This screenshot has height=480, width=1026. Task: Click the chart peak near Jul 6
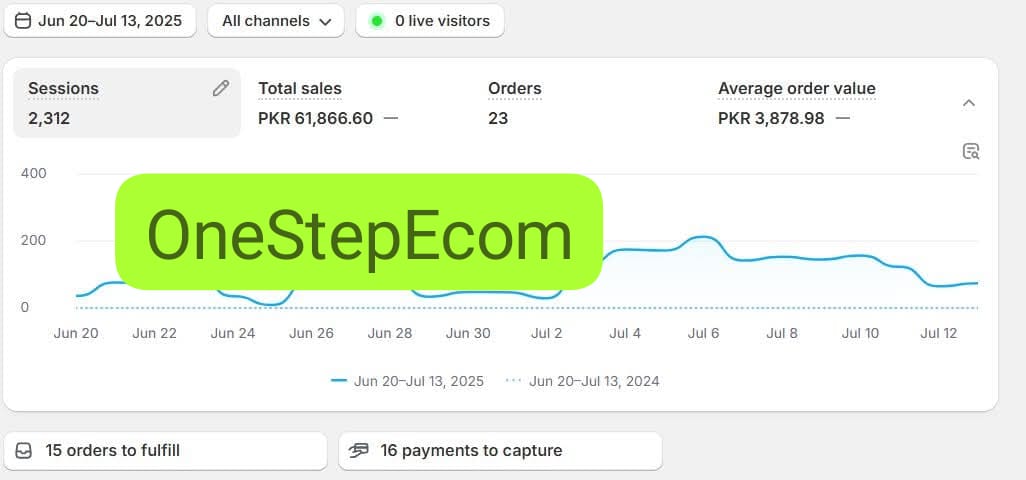pos(703,237)
